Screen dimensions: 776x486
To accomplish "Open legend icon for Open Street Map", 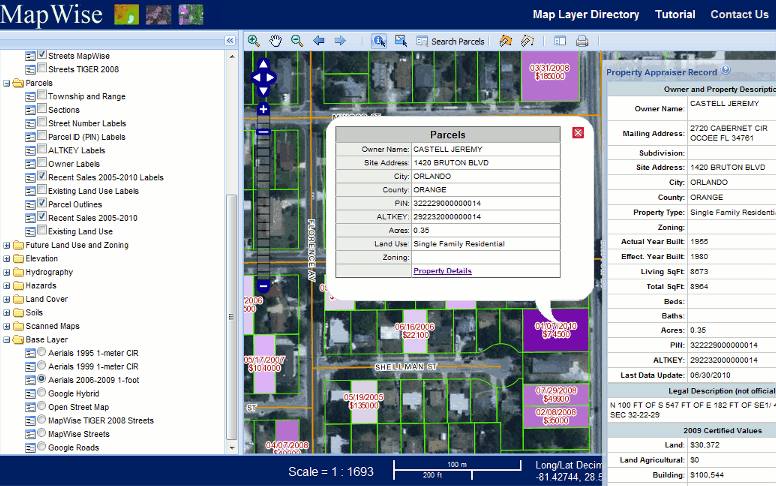I will [x=30, y=407].
